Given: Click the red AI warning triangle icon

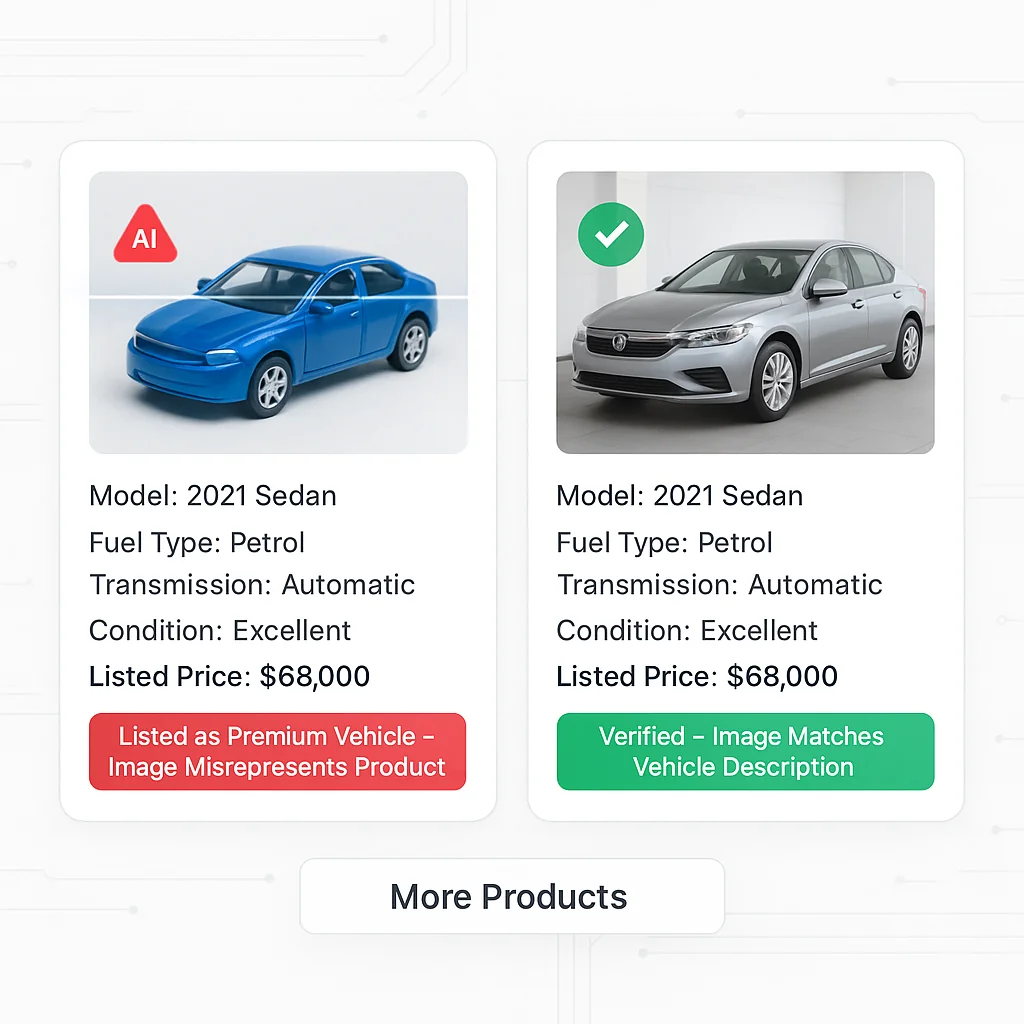Looking at the screenshot, I should (145, 237).
